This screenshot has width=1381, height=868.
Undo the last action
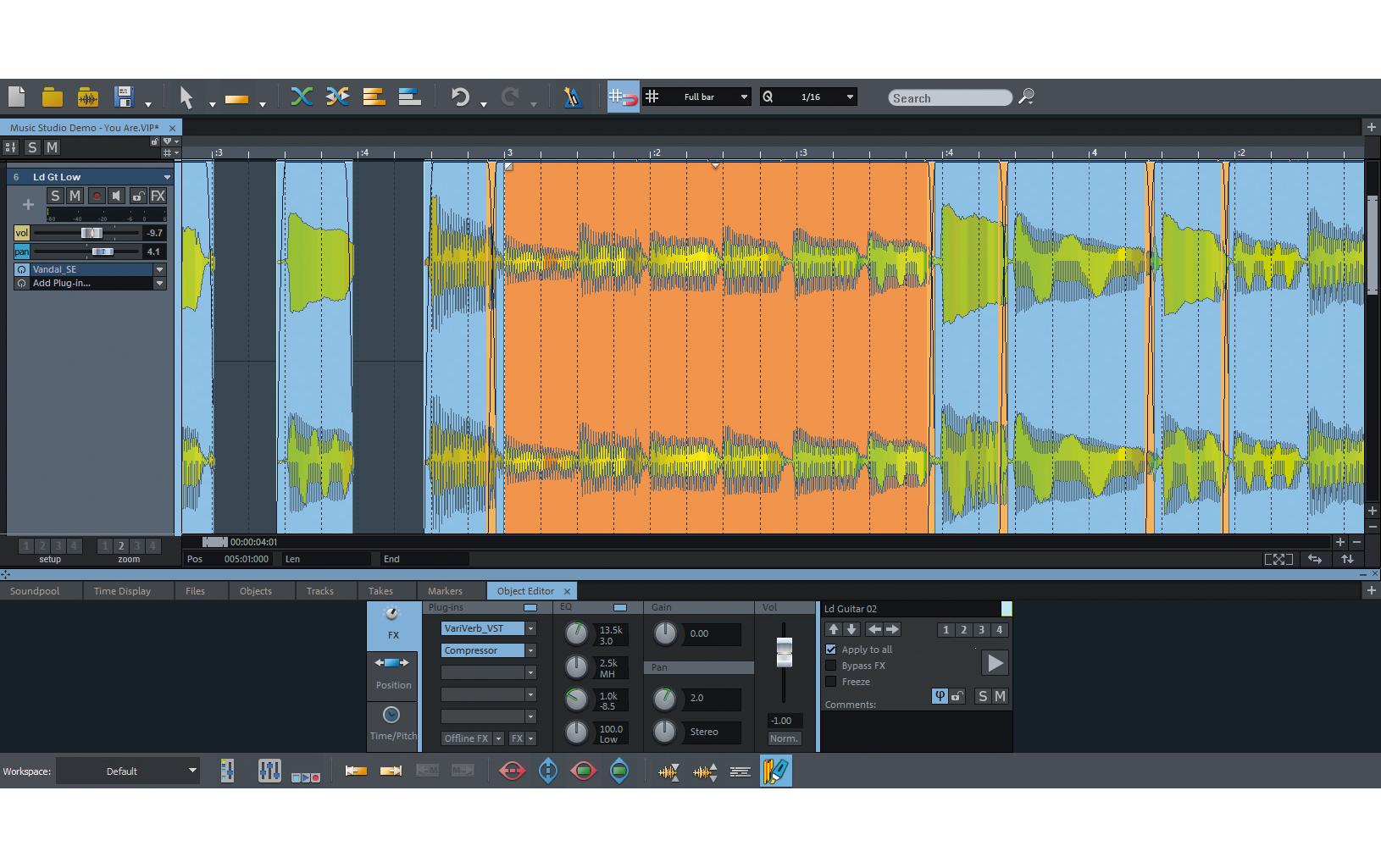click(460, 97)
